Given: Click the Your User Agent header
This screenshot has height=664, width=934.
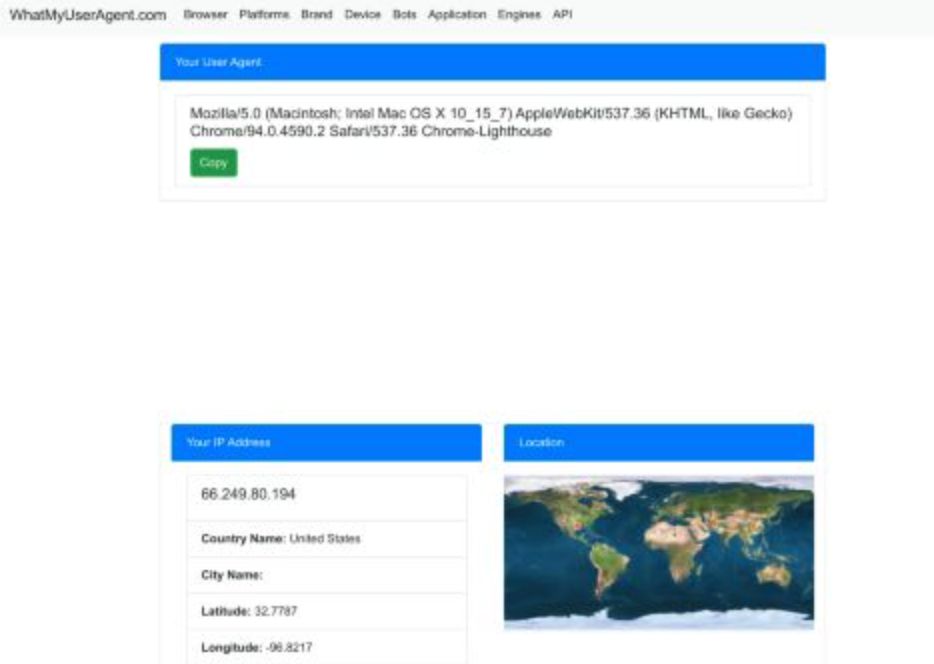Looking at the screenshot, I should 493,62.
